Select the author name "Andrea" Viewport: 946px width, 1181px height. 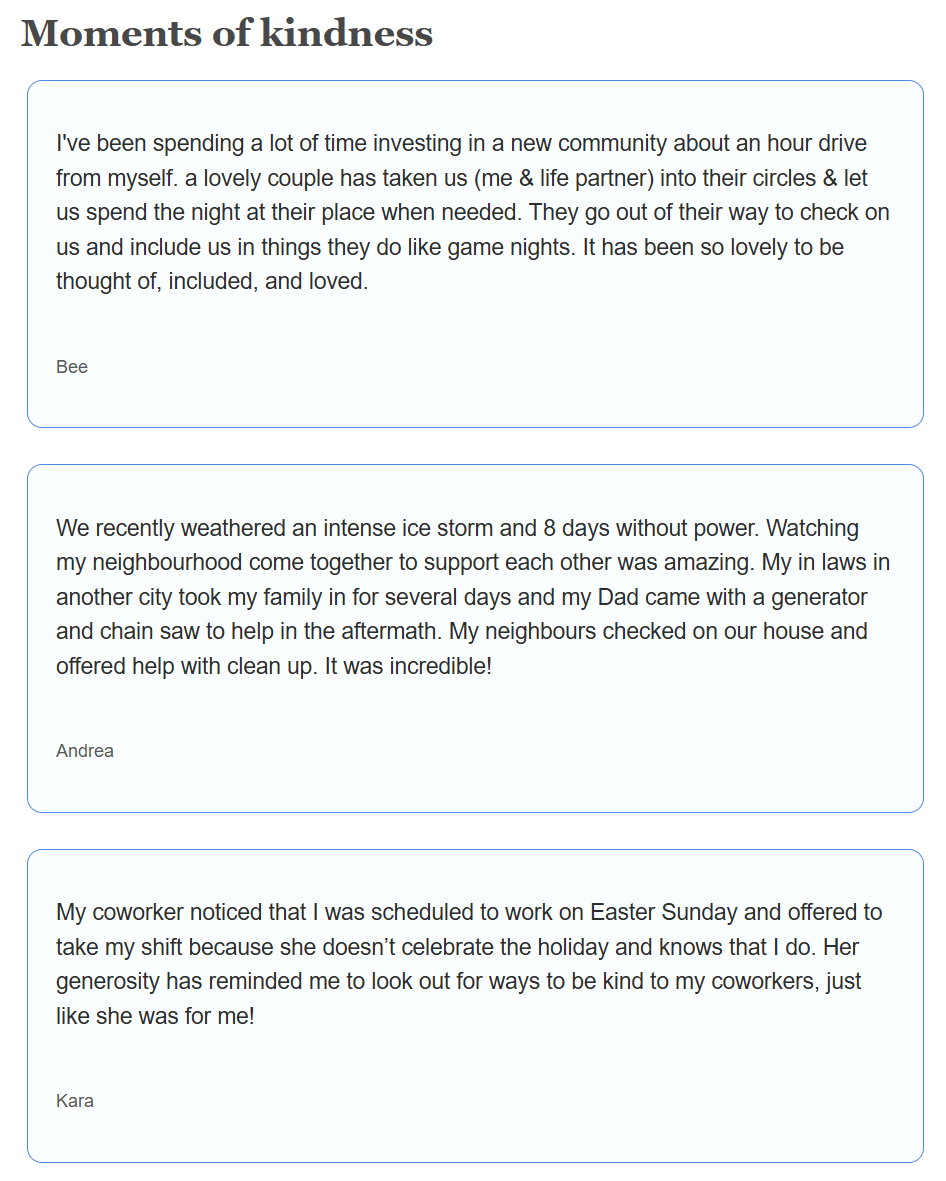click(x=85, y=751)
